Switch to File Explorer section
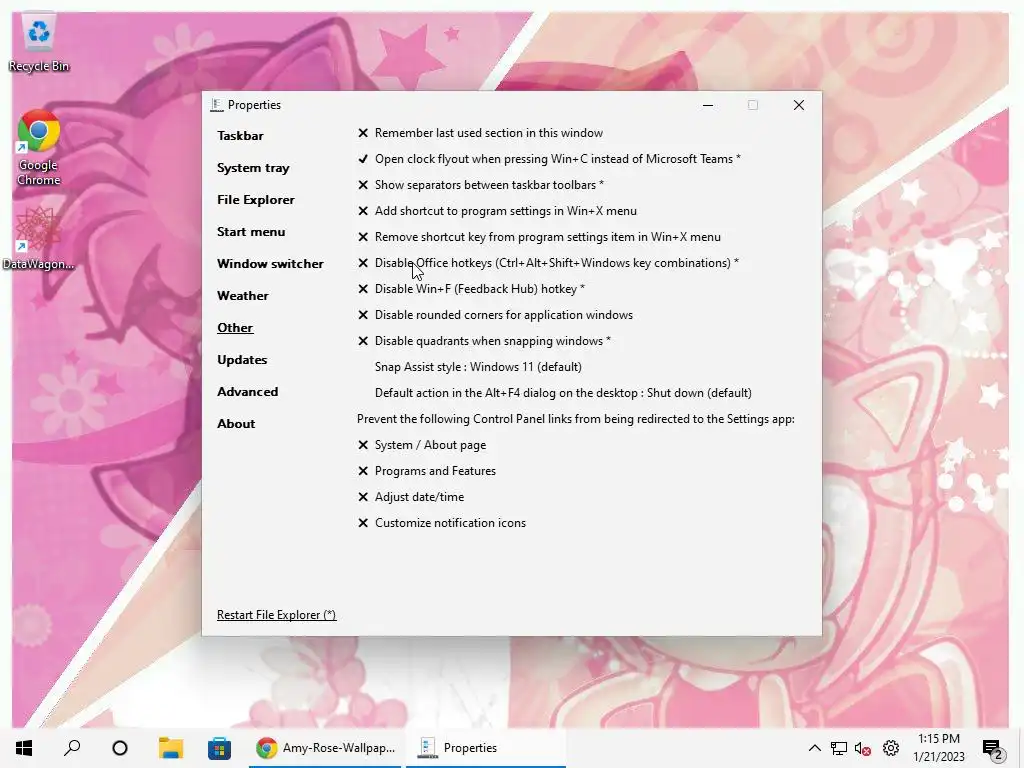This screenshot has width=1024, height=768. coord(255,200)
